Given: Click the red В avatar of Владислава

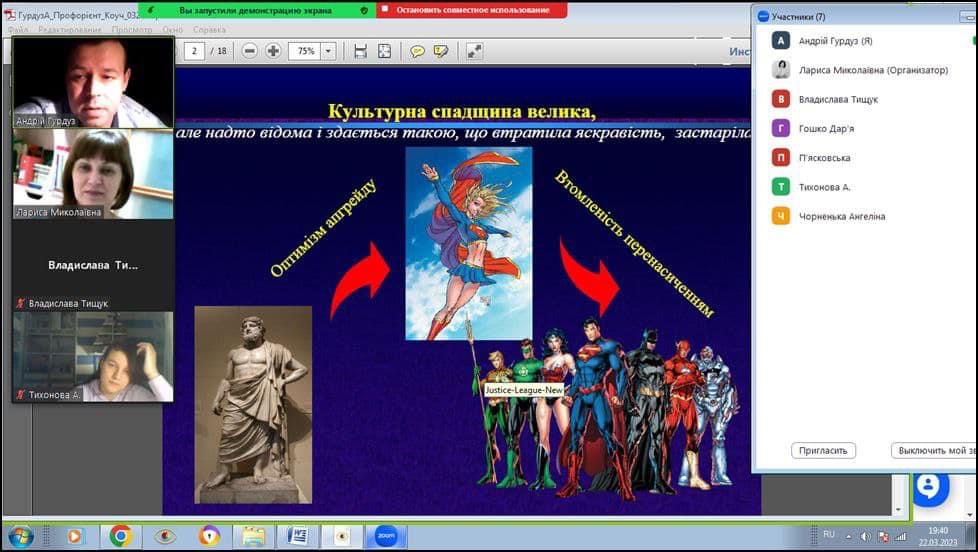Looking at the screenshot, I should [781, 99].
